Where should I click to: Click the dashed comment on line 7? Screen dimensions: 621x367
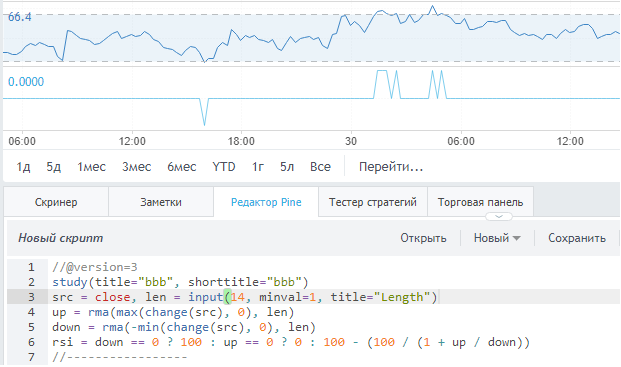point(120,357)
